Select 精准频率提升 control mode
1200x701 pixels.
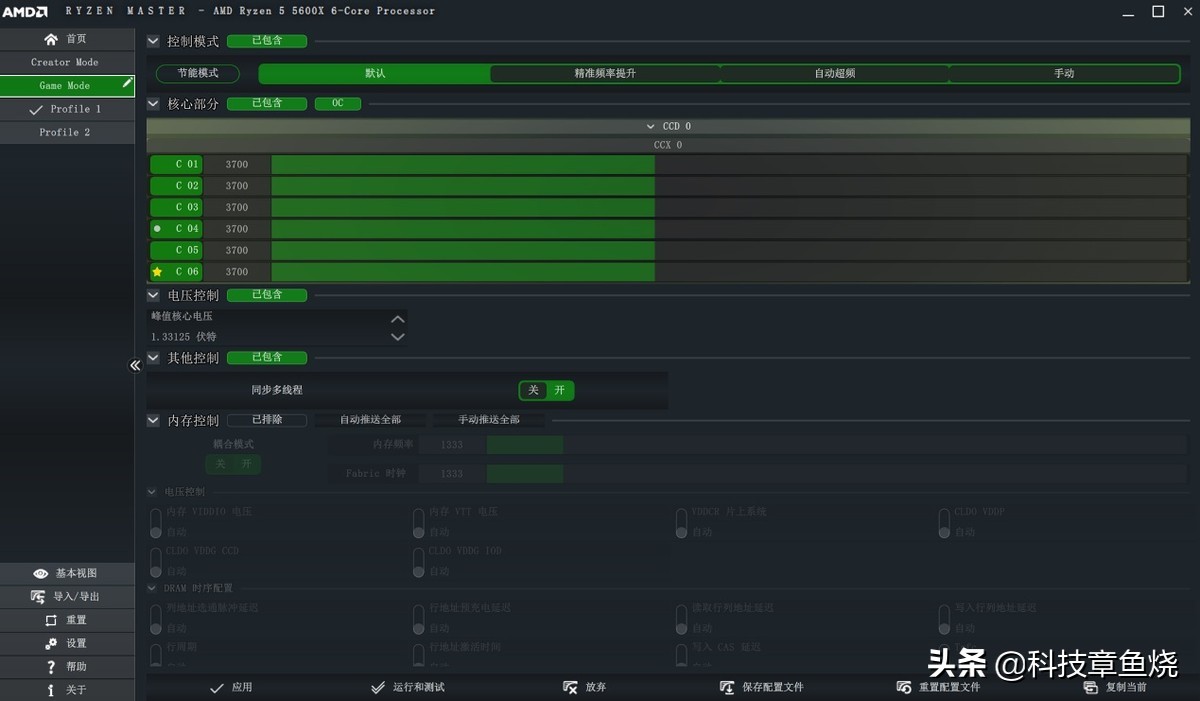(x=605, y=74)
